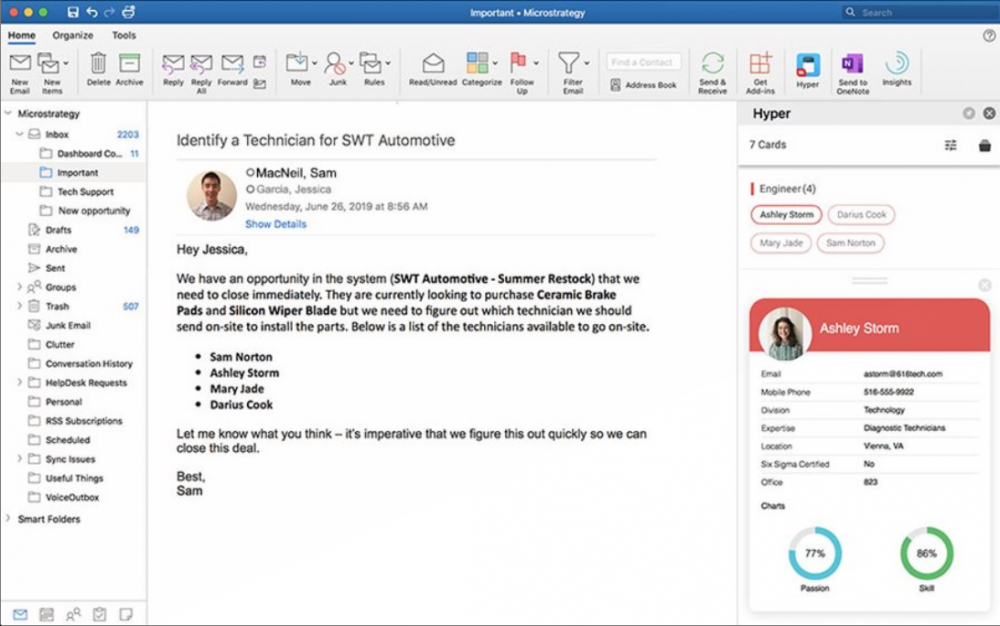
Task: Expand the Trash folder
Action: pyautogui.click(x=19, y=306)
